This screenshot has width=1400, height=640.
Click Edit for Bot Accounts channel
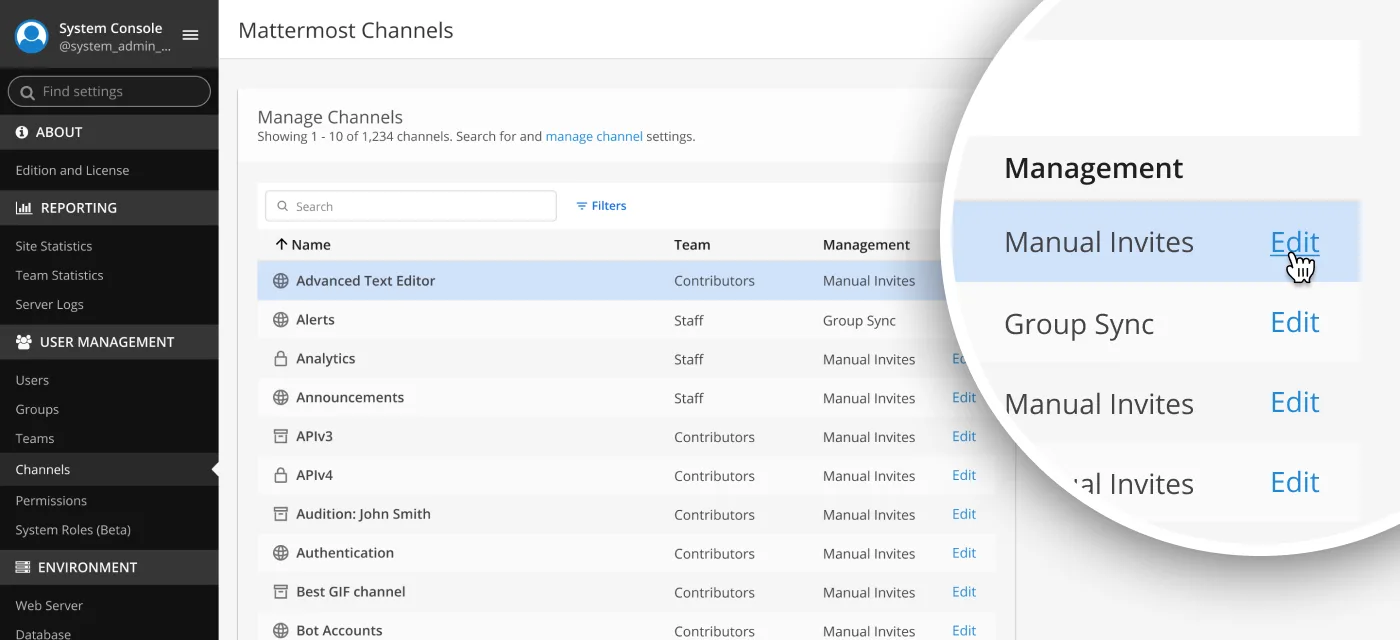click(964, 631)
